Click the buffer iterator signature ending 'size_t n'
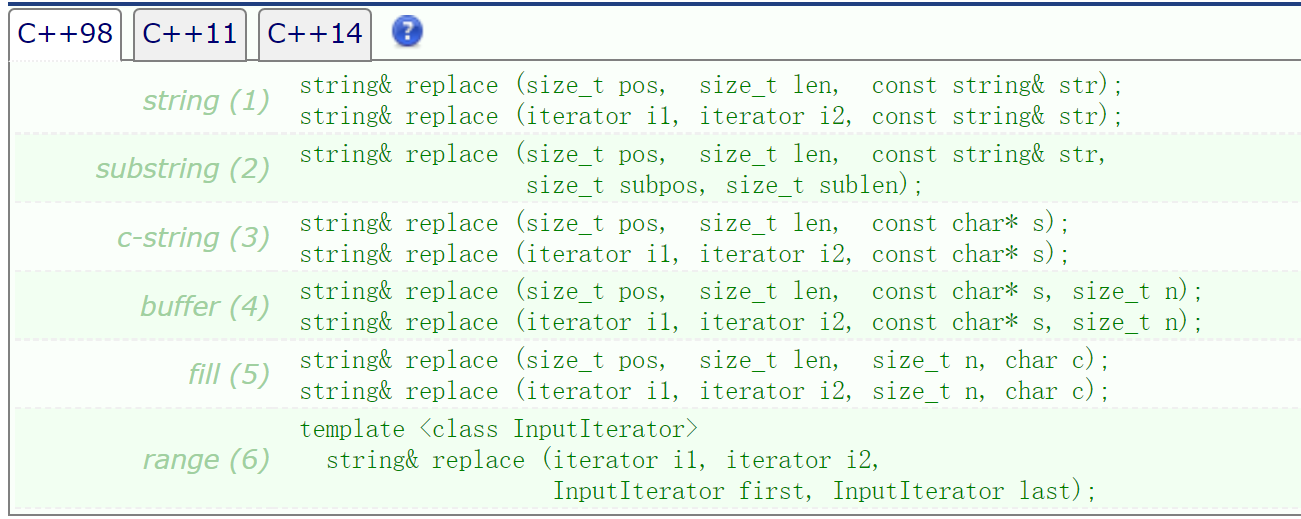The image size is (1301, 519). click(x=750, y=323)
